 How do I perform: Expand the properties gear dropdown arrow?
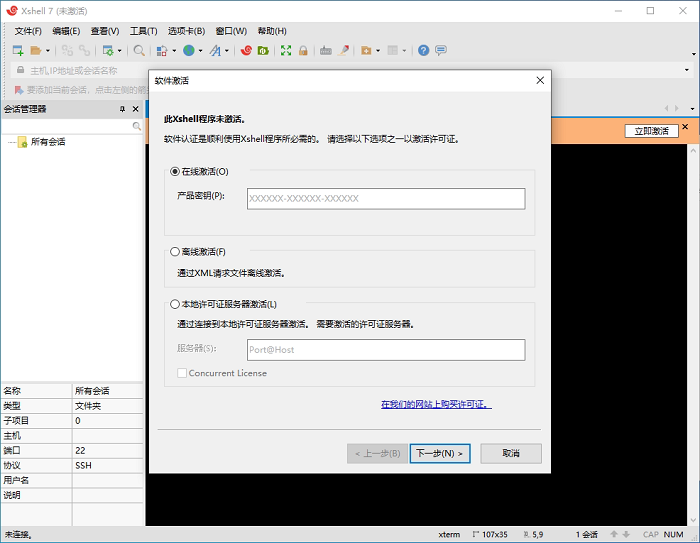(x=120, y=50)
